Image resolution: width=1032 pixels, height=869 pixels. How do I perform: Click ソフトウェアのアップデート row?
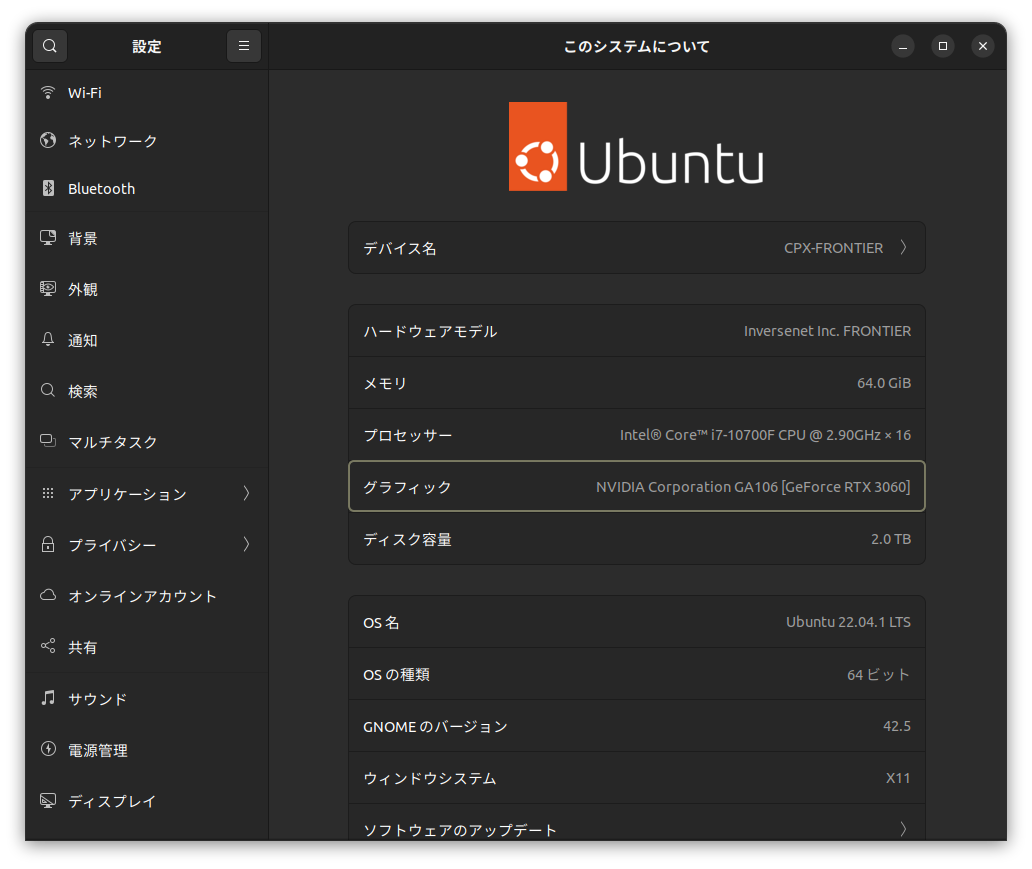click(x=636, y=823)
